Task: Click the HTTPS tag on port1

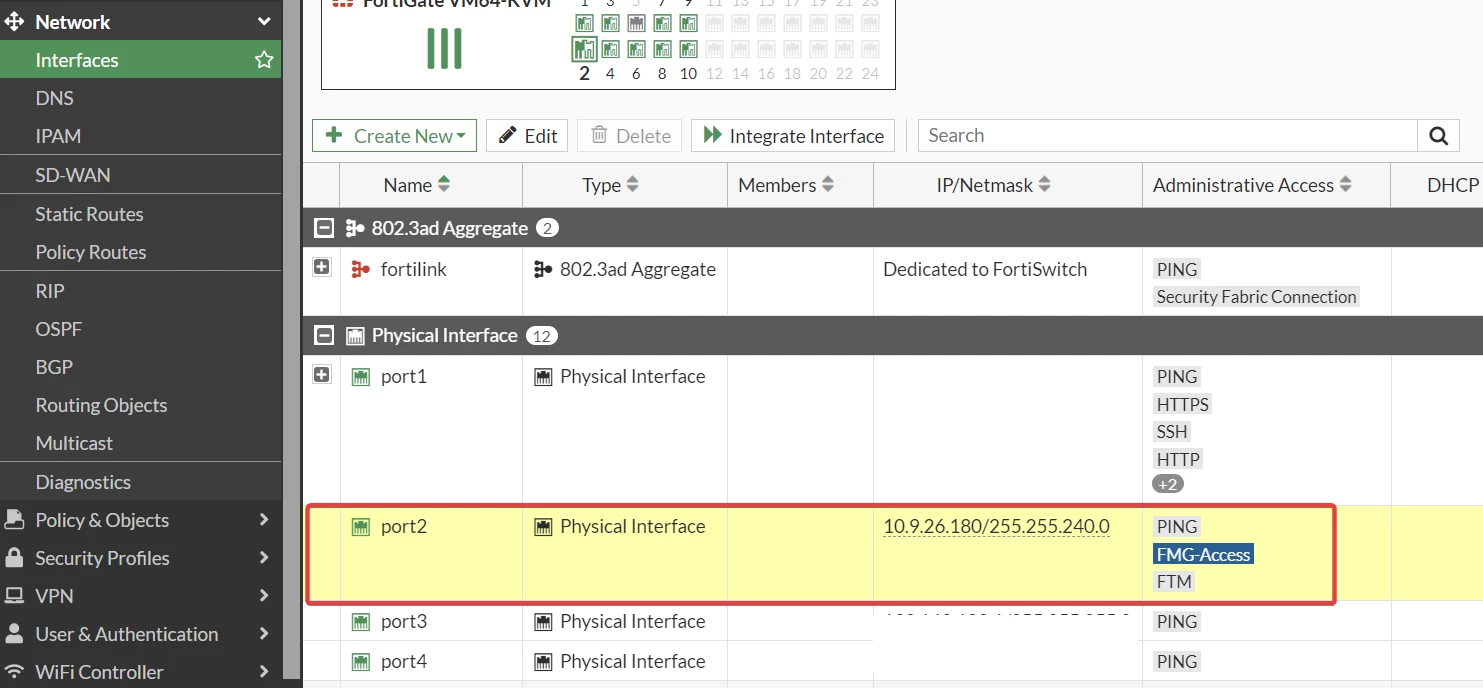Action: pyautogui.click(x=1183, y=404)
